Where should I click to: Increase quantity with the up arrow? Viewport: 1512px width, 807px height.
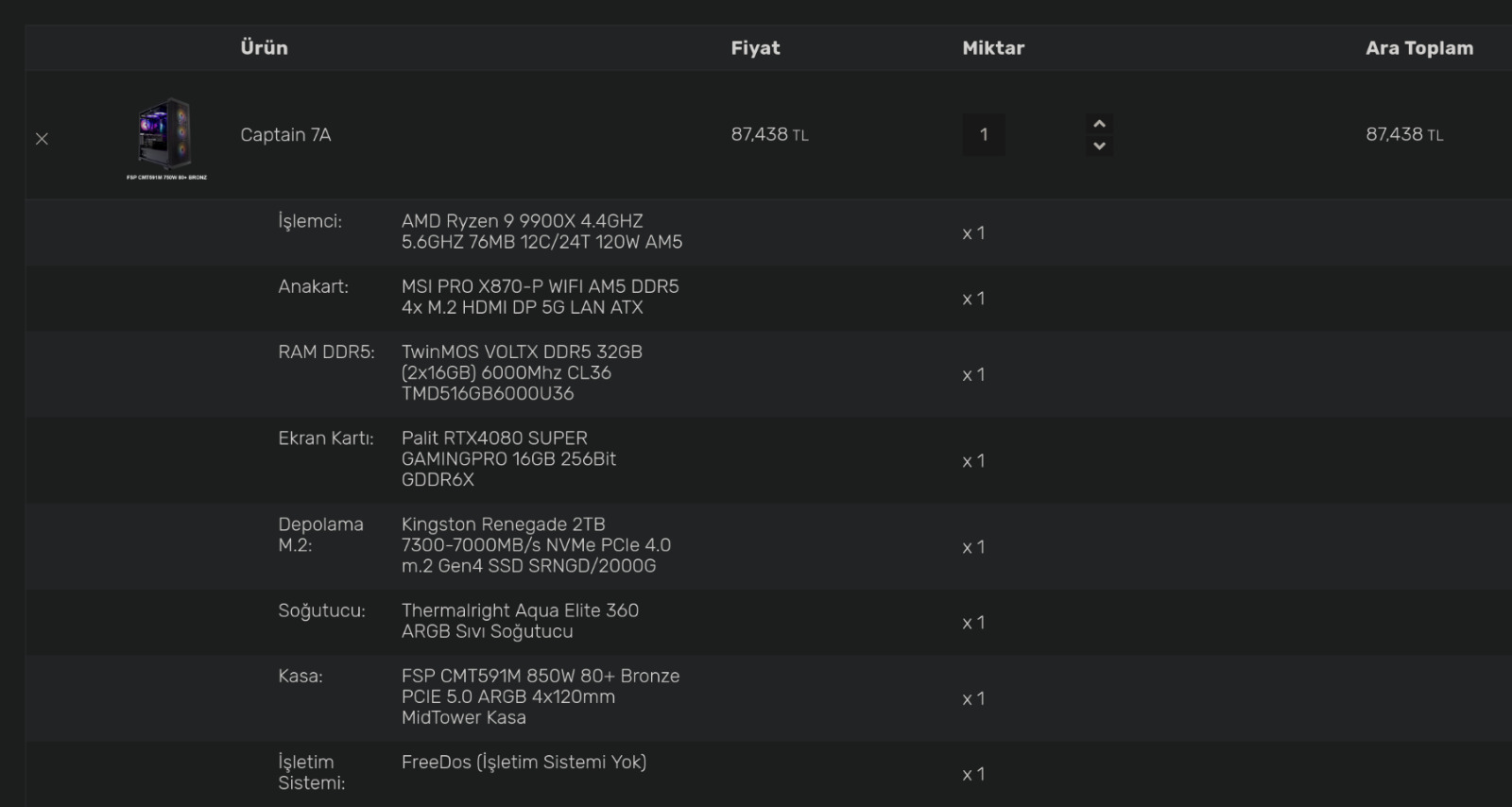point(1099,124)
